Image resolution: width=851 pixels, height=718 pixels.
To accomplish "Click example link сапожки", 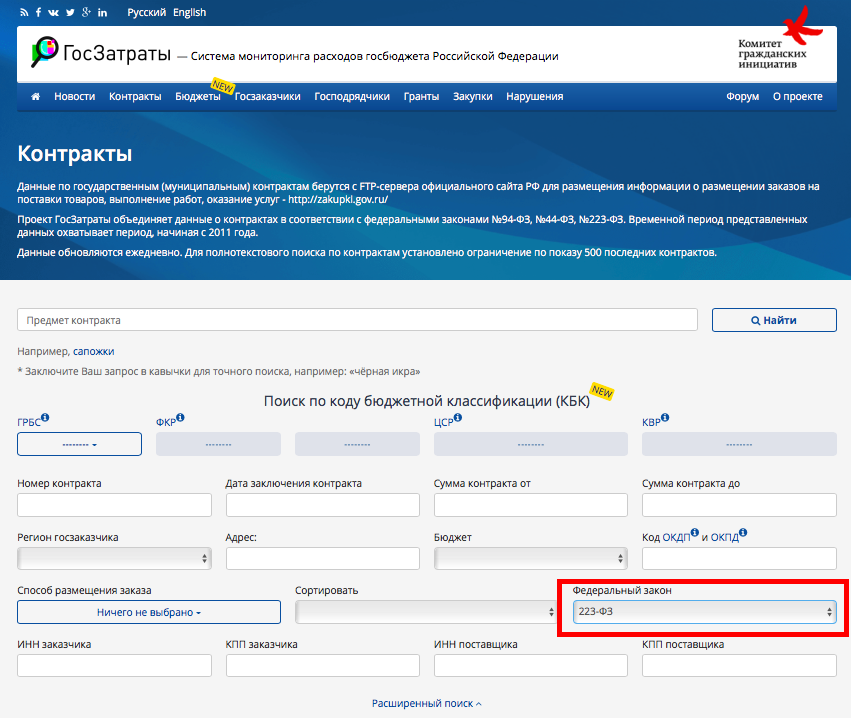I will pyautogui.click(x=93, y=351).
